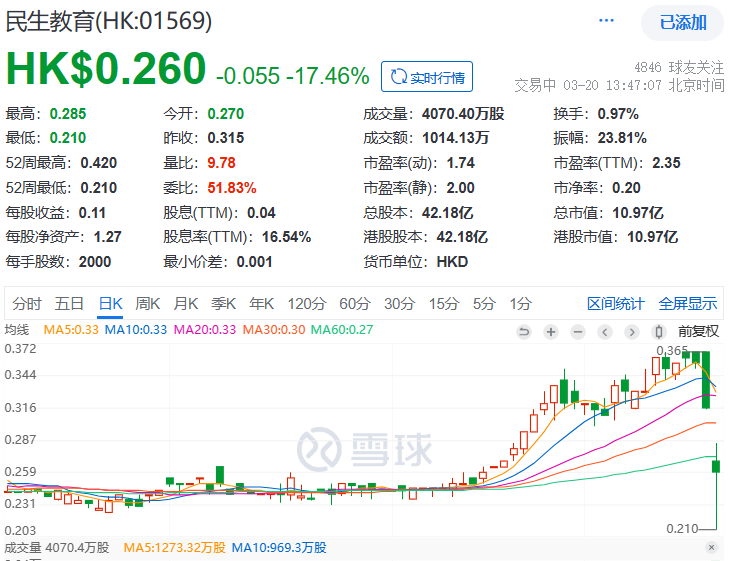Toggle the MA60 moving average line
Viewport: 730px width, 561px height.
341,330
